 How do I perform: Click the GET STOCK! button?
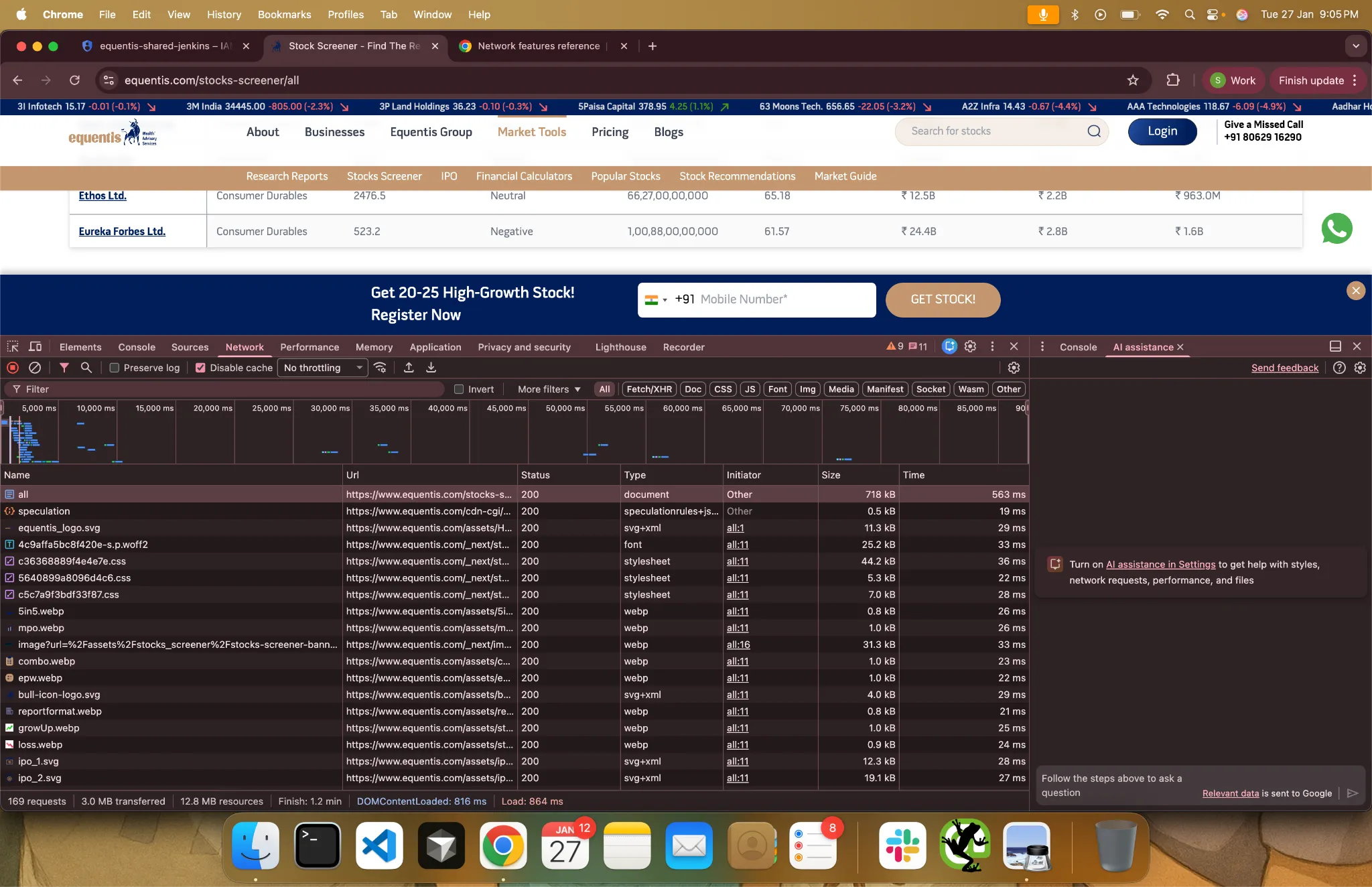(943, 299)
